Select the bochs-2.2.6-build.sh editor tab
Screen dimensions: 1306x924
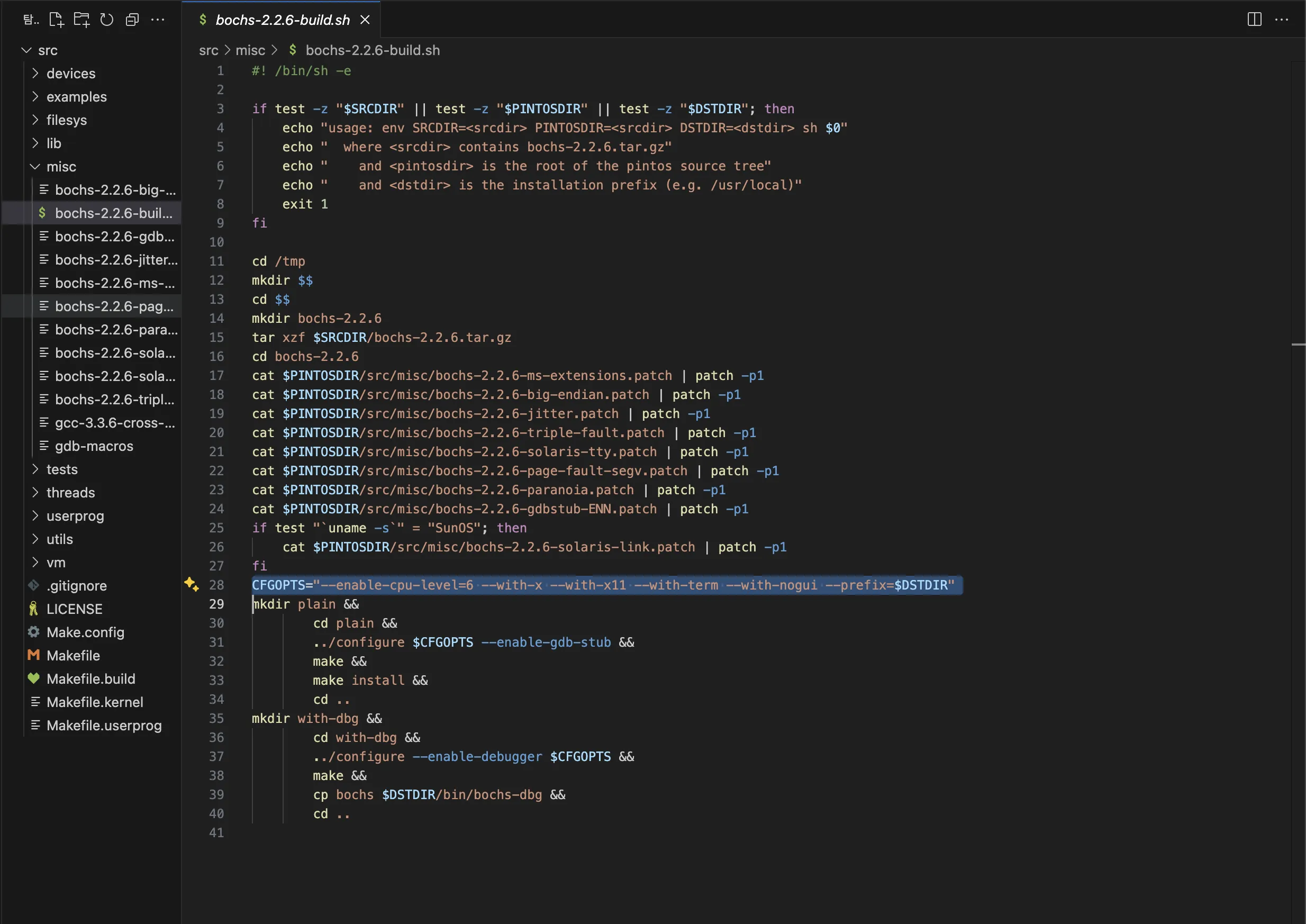click(283, 20)
